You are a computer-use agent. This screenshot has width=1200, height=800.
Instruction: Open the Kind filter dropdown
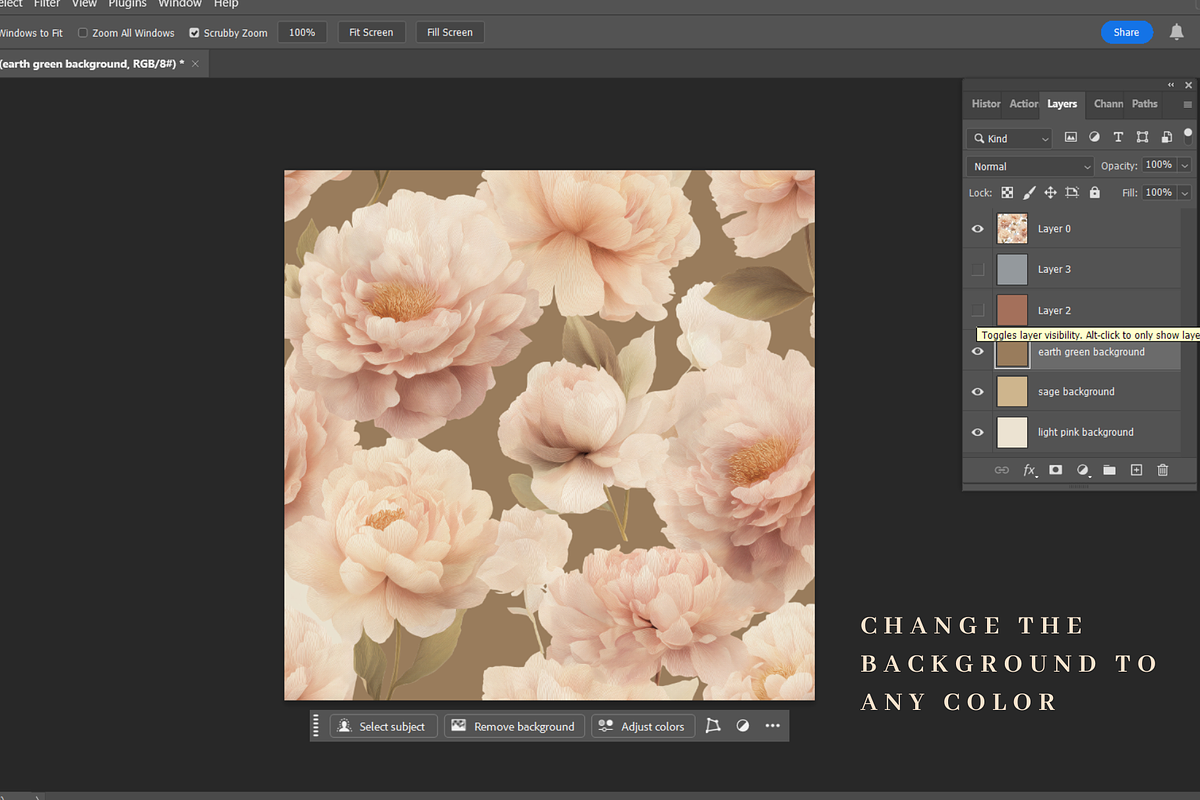(x=1009, y=138)
